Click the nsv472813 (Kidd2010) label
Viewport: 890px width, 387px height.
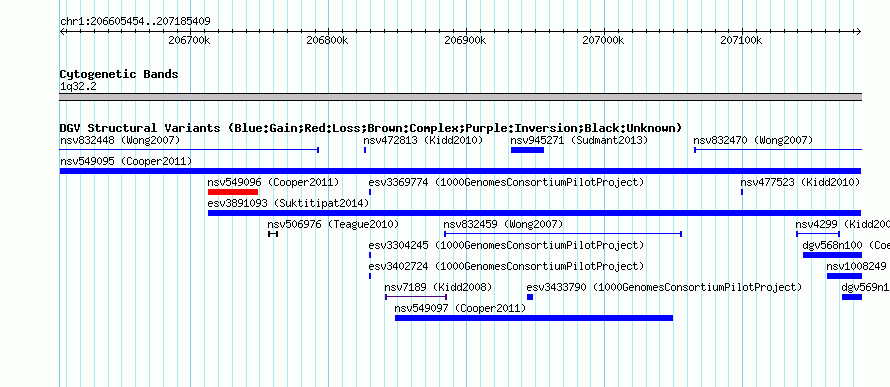[423, 140]
